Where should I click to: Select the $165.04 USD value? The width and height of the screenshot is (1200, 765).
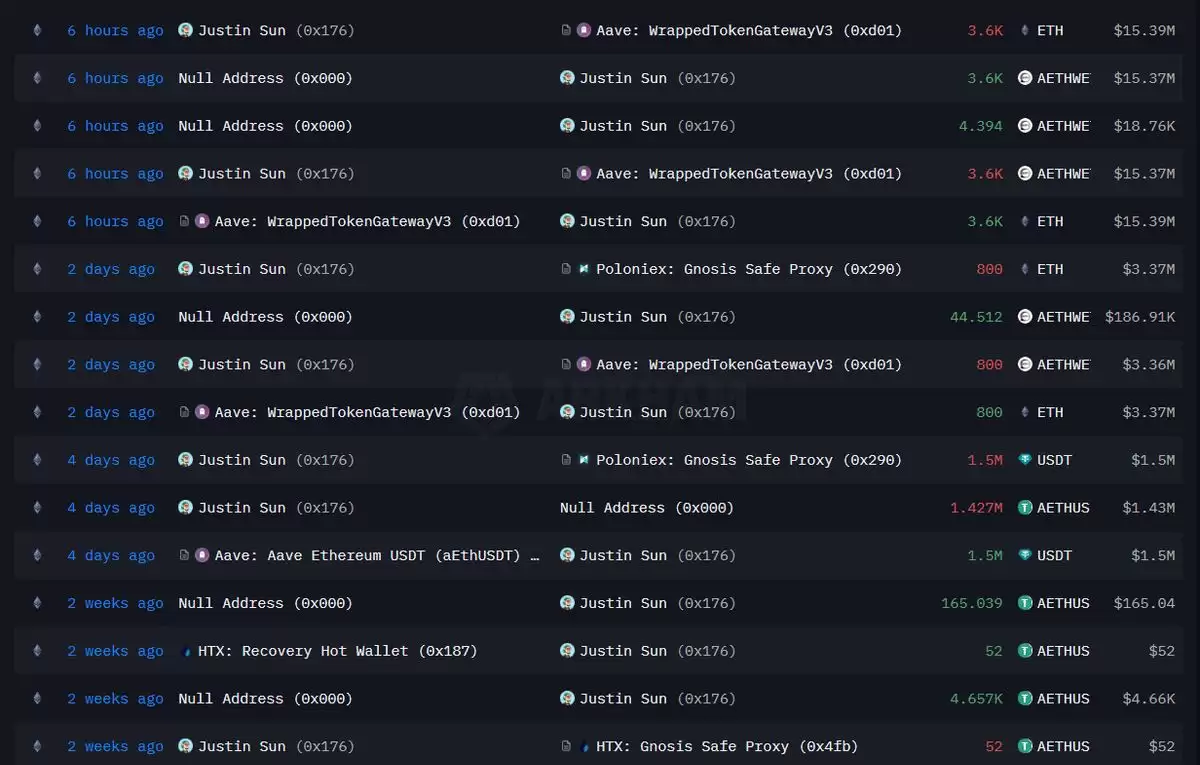pos(1144,603)
